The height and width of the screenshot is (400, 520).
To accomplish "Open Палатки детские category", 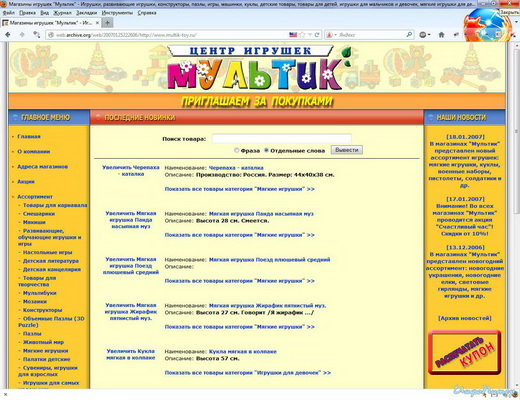I will 46,359.
